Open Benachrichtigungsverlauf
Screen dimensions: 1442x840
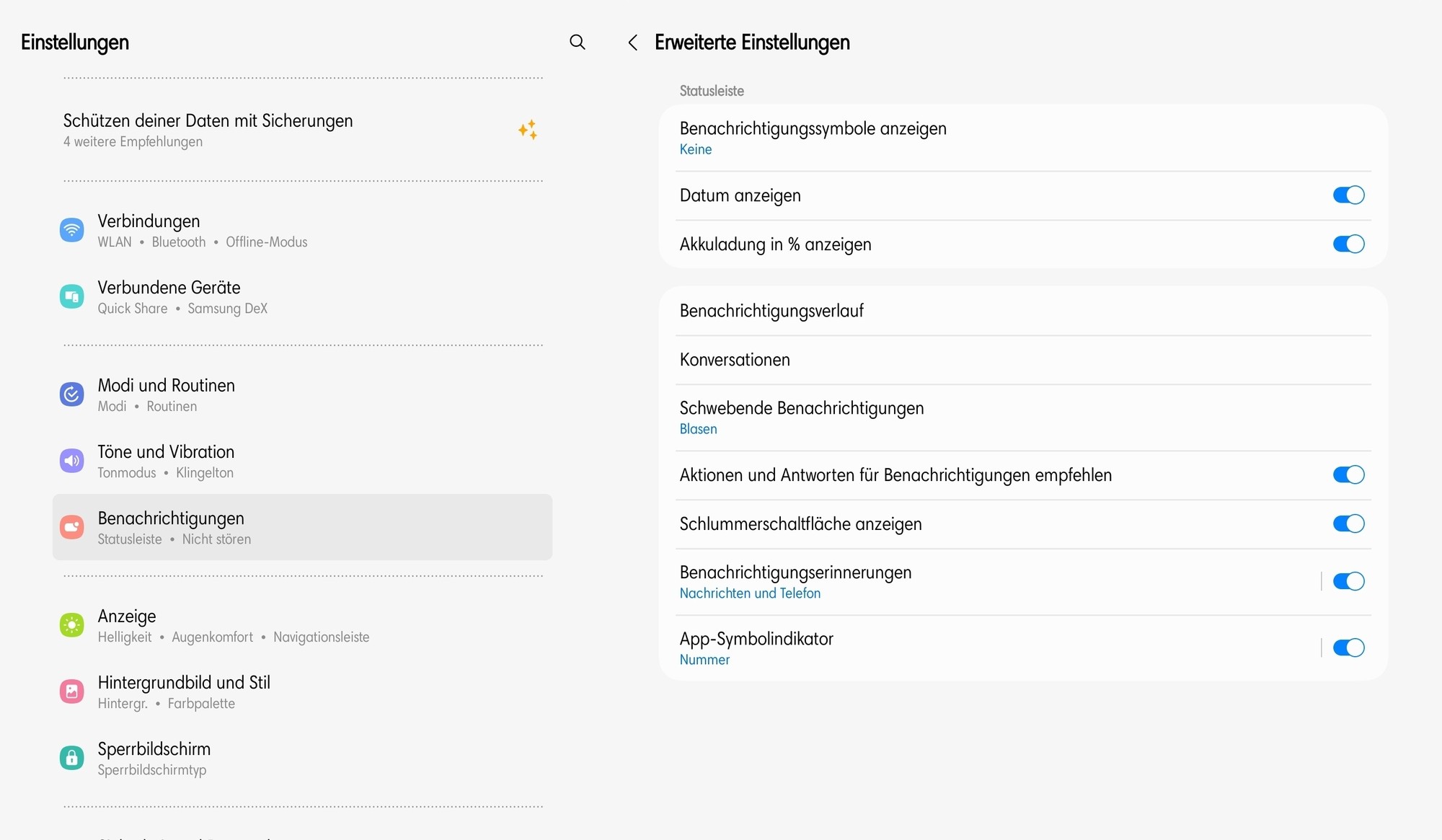click(x=1023, y=311)
